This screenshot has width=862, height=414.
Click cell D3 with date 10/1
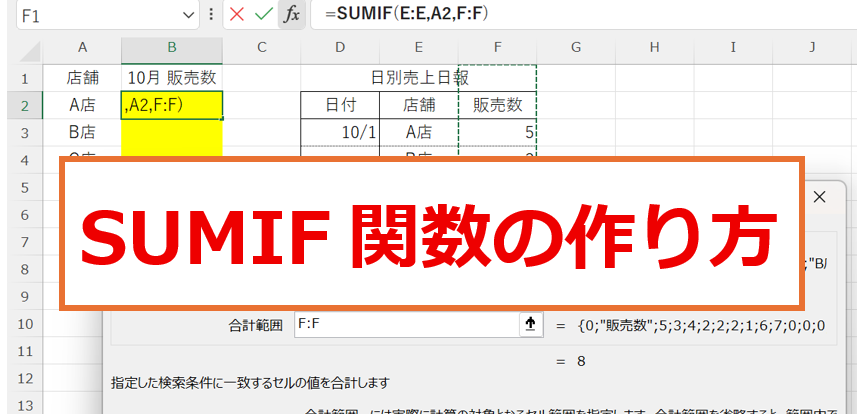[340, 131]
